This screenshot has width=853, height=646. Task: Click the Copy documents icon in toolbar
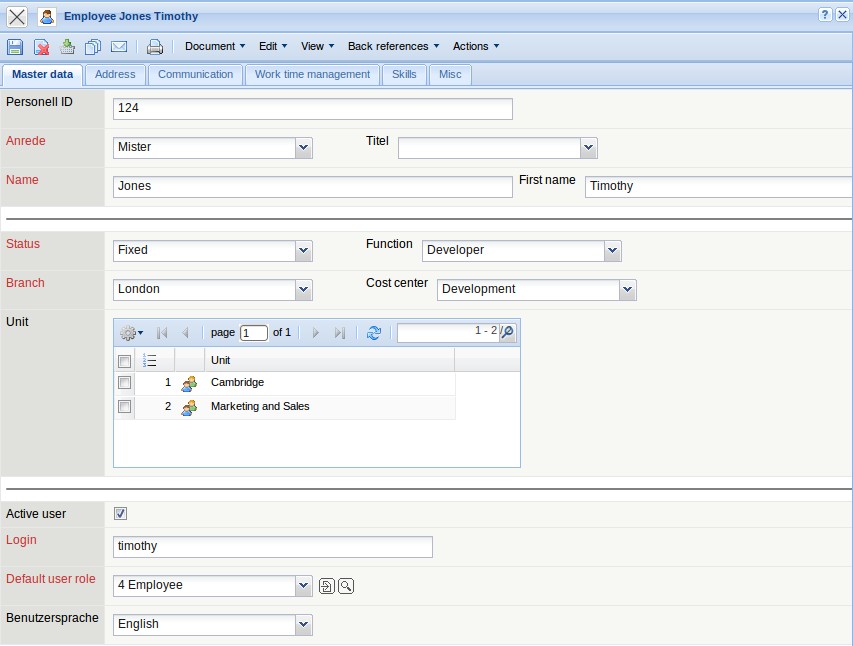tap(93, 47)
